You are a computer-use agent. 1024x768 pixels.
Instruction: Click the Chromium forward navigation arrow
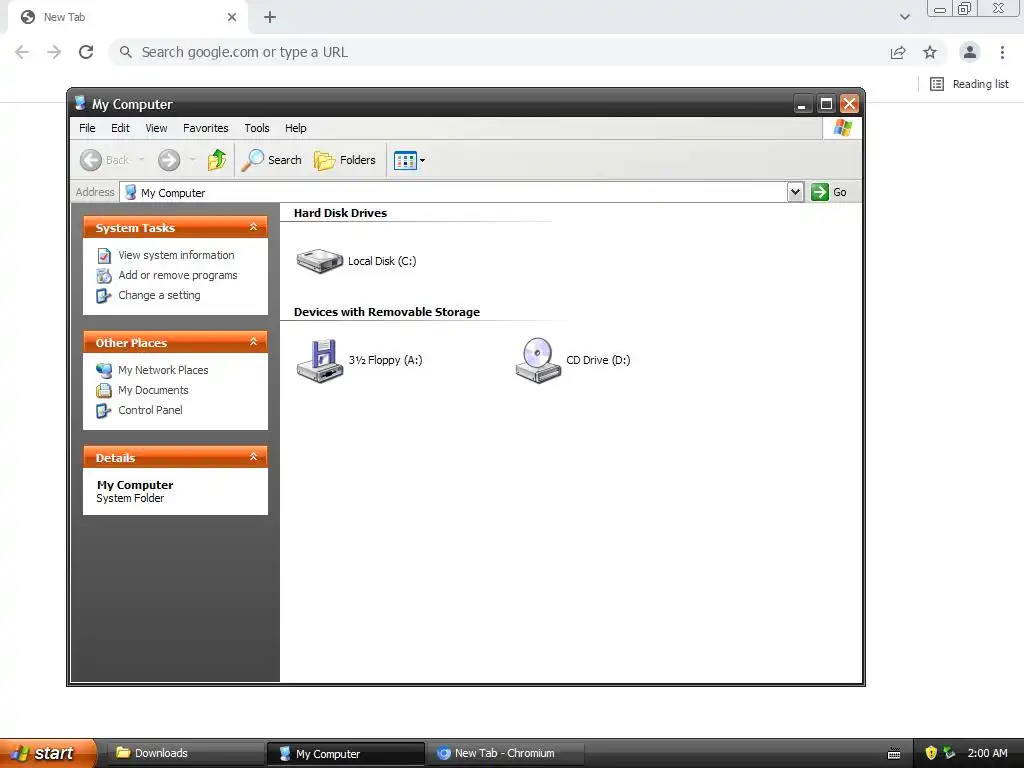point(54,52)
